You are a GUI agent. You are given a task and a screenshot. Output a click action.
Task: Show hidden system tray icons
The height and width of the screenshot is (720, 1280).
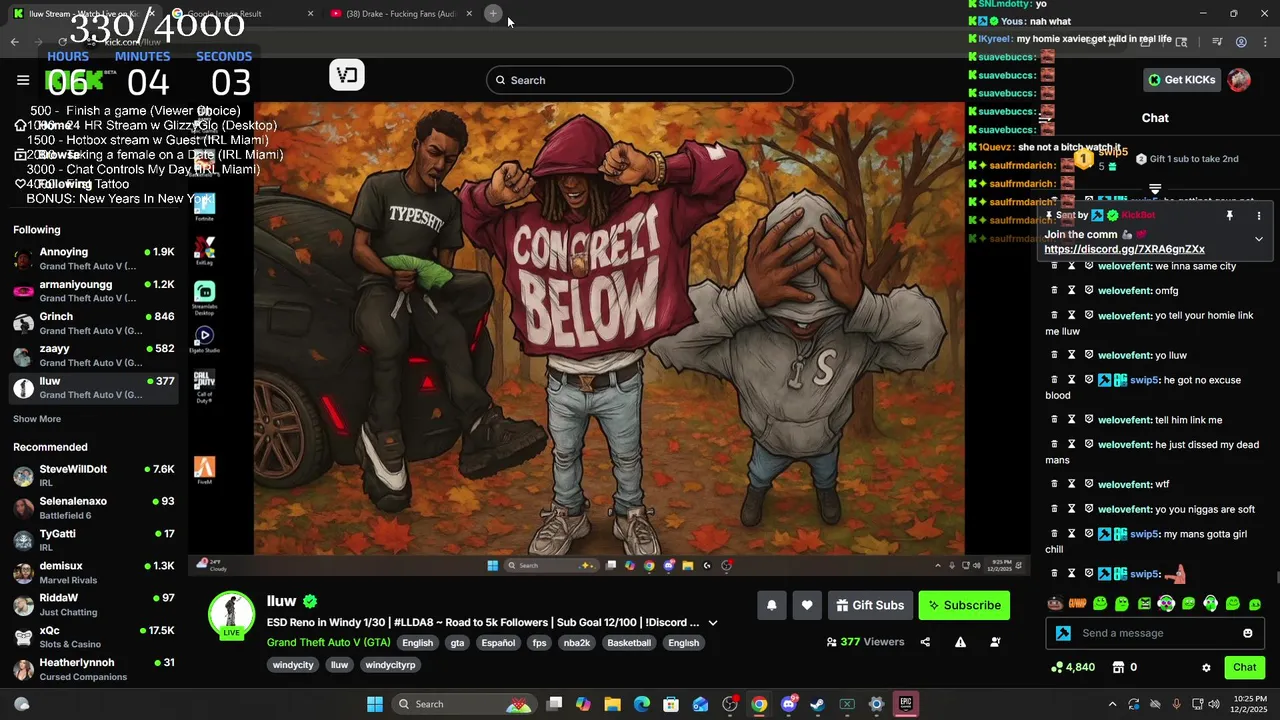pos(1112,704)
